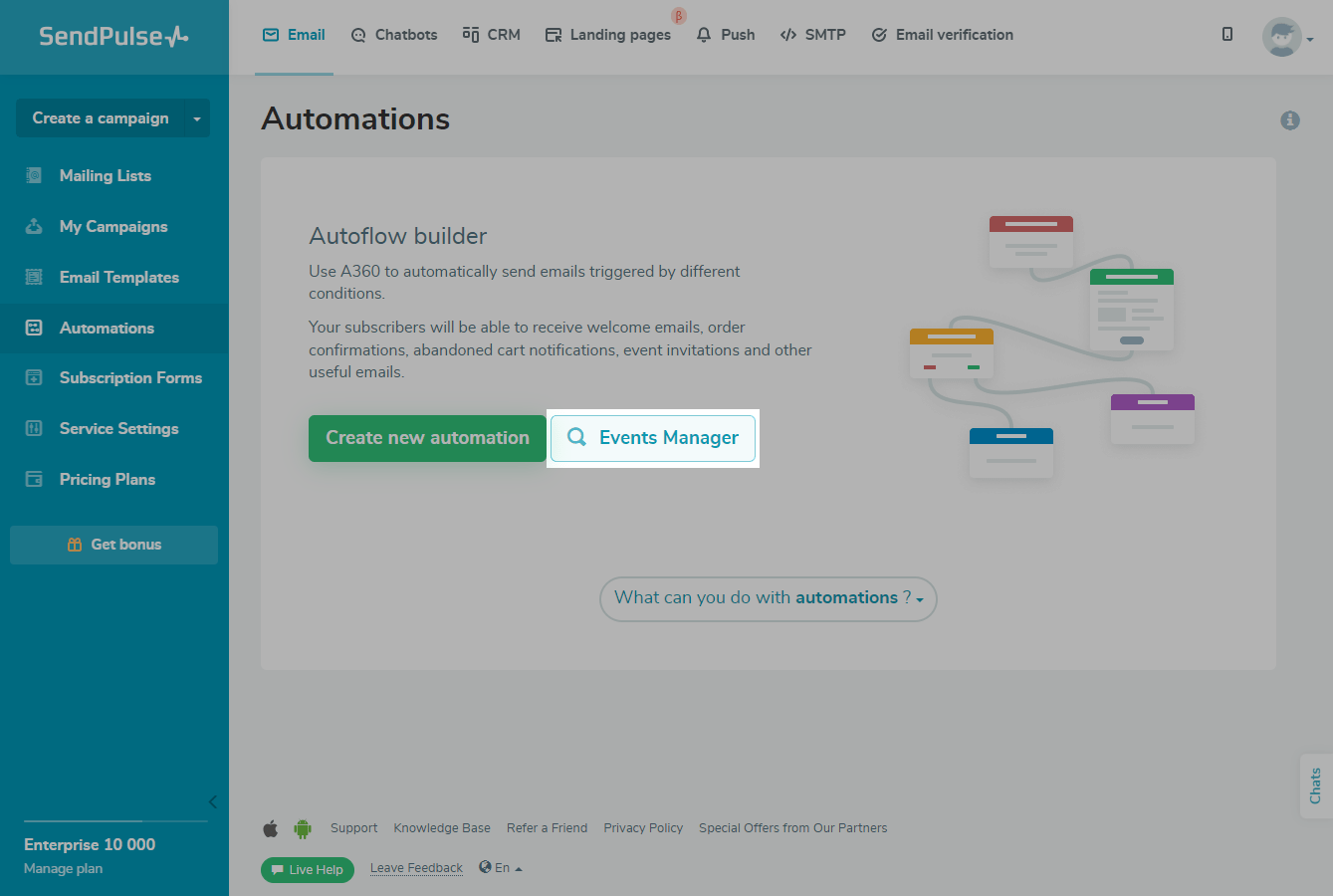Open the mobile device icon in header
Image resolution: width=1333 pixels, height=896 pixels.
tap(1227, 34)
